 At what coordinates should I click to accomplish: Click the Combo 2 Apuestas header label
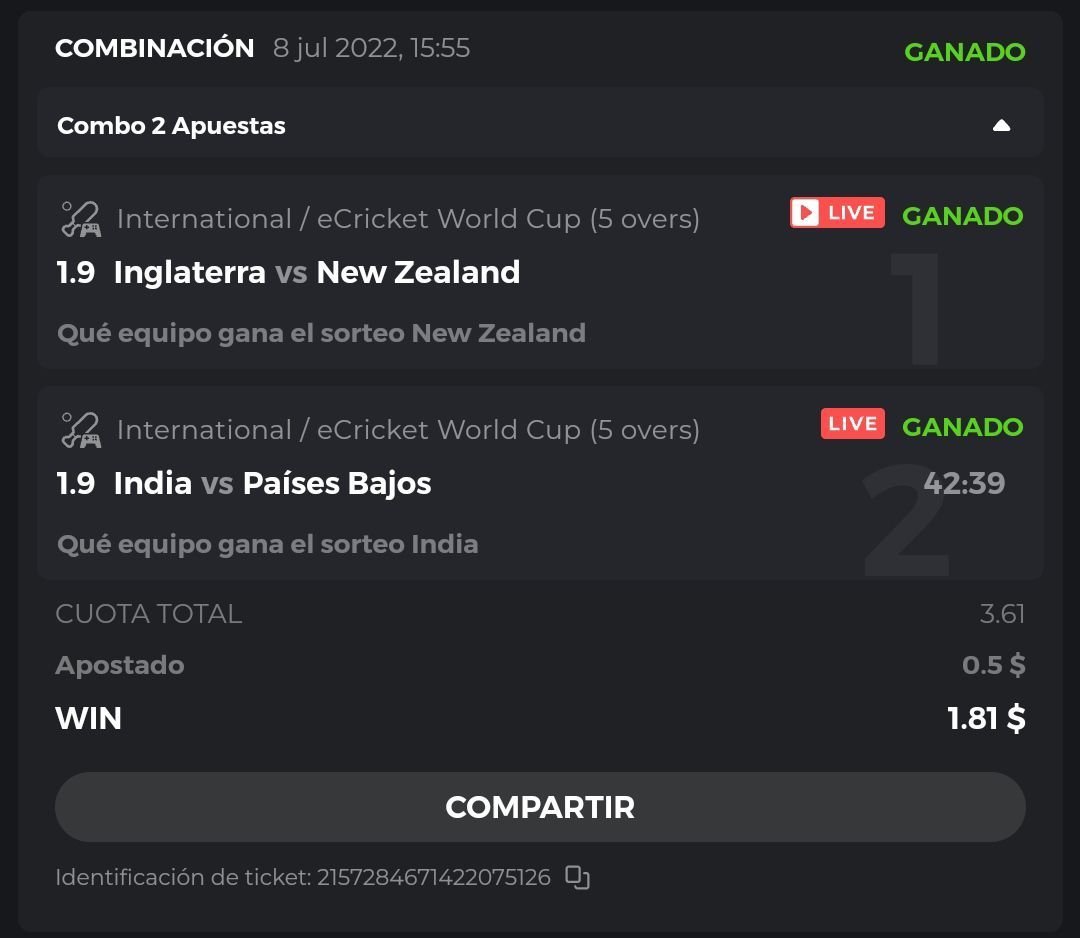click(x=171, y=126)
